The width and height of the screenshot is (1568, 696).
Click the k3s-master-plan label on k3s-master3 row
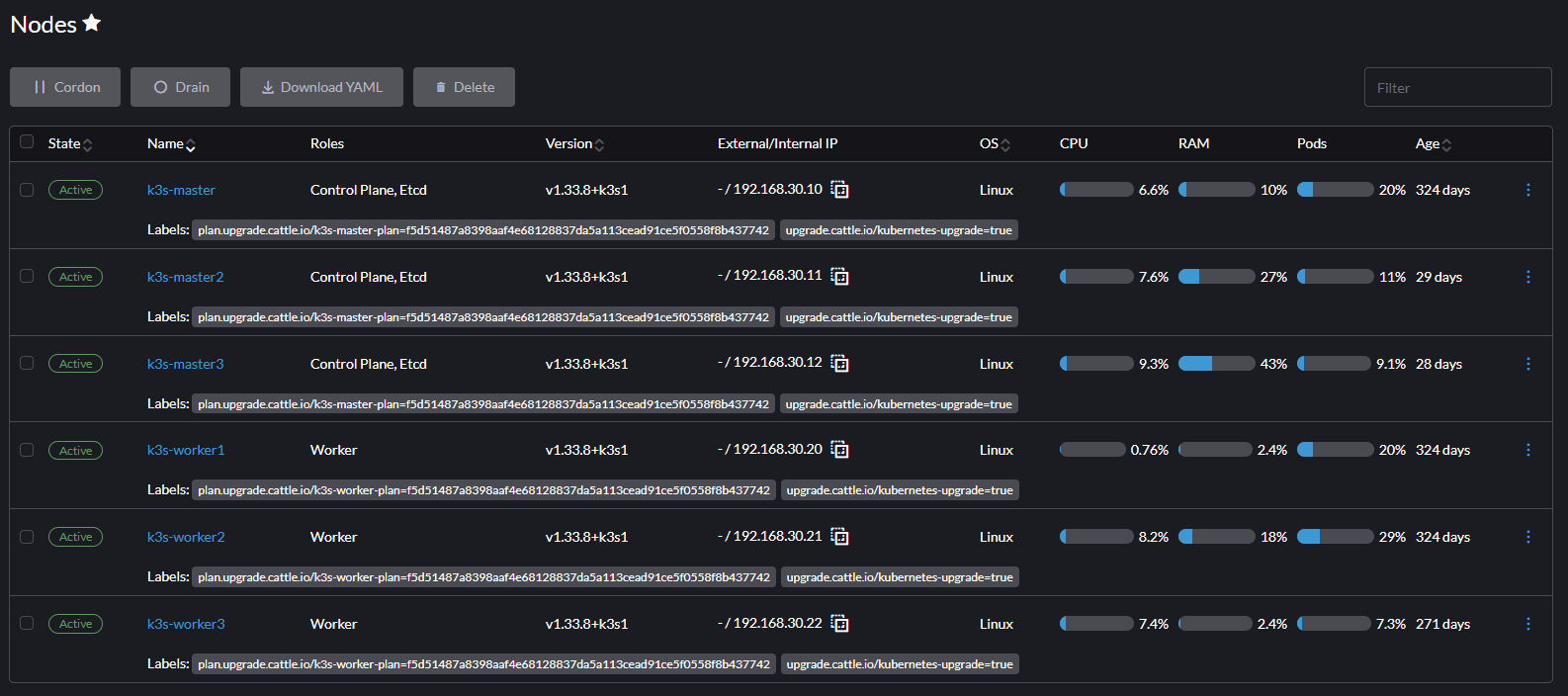(483, 404)
